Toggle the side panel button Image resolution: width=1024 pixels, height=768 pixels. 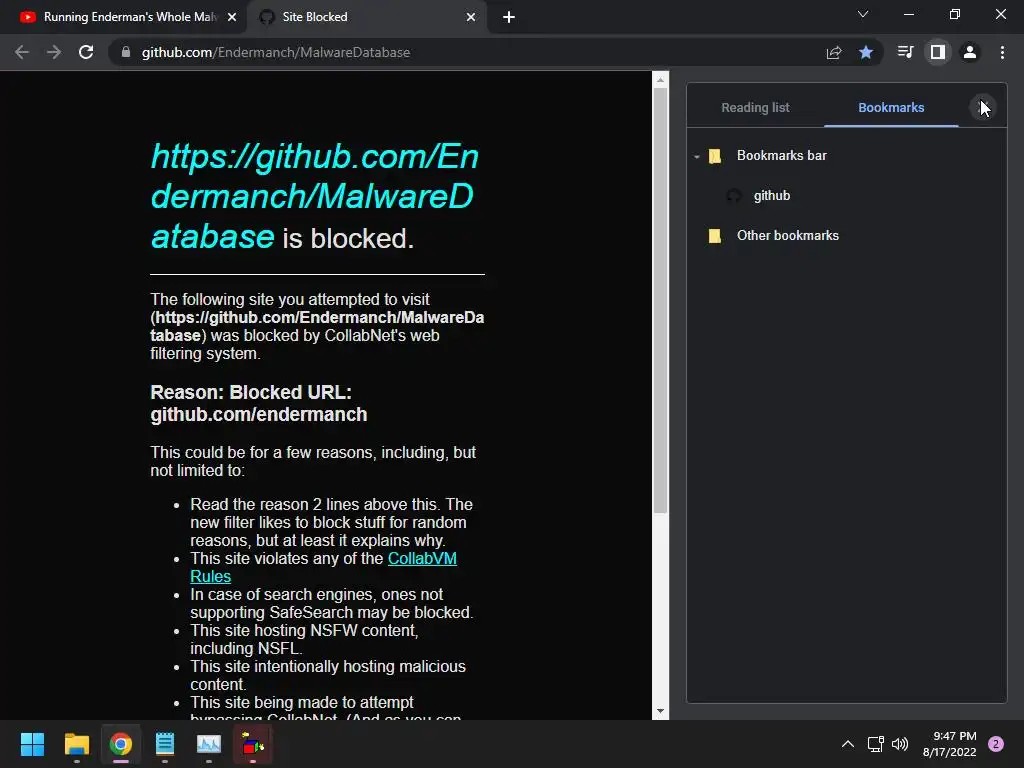(x=938, y=52)
